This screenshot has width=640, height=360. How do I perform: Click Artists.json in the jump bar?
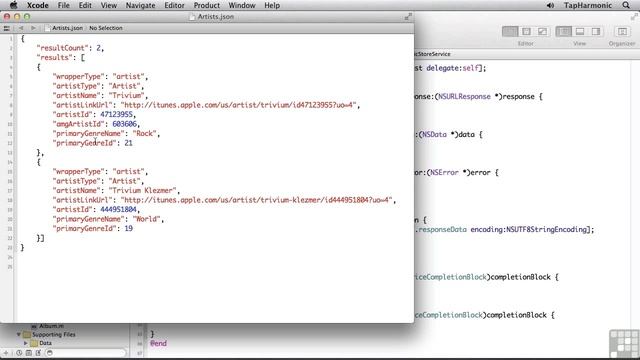pos(64,28)
